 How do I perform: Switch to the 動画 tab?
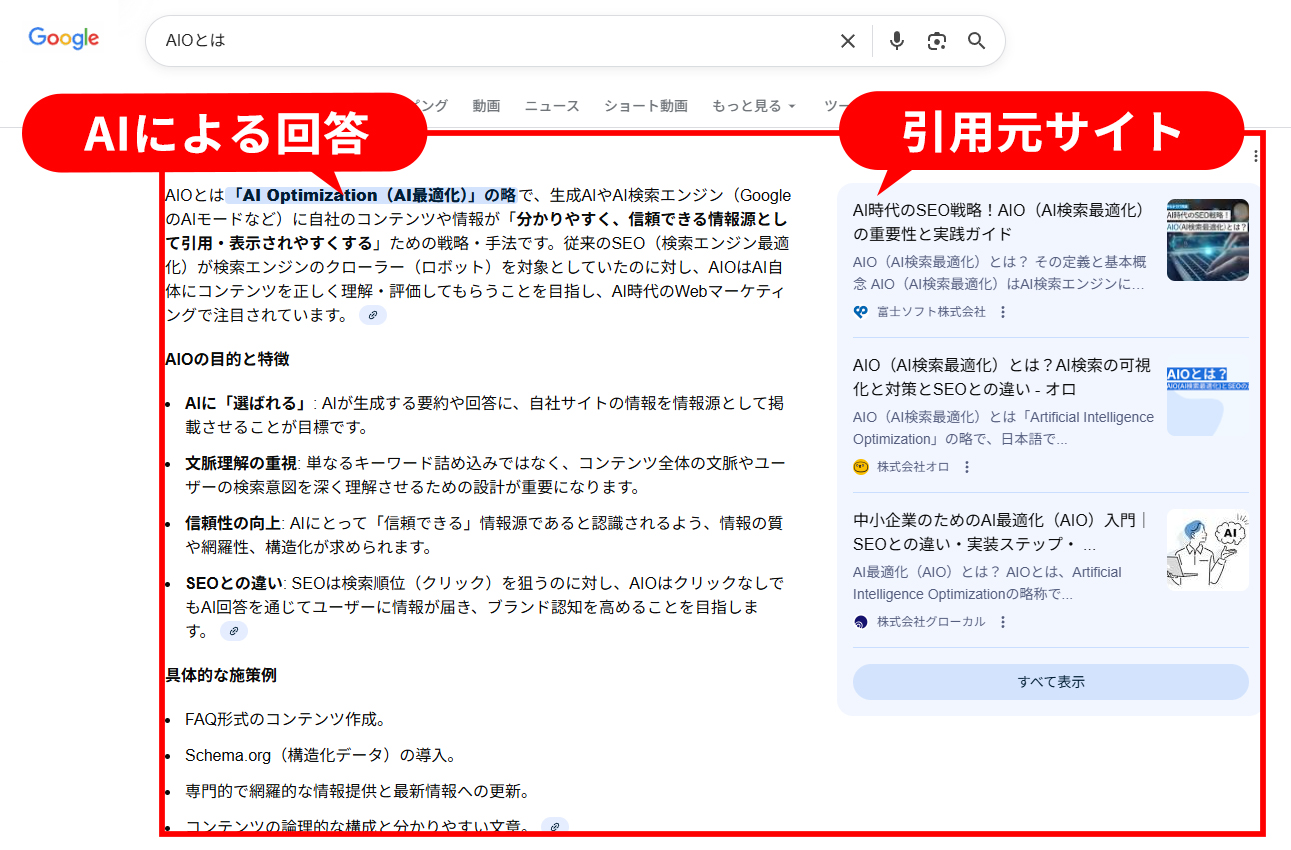486,106
